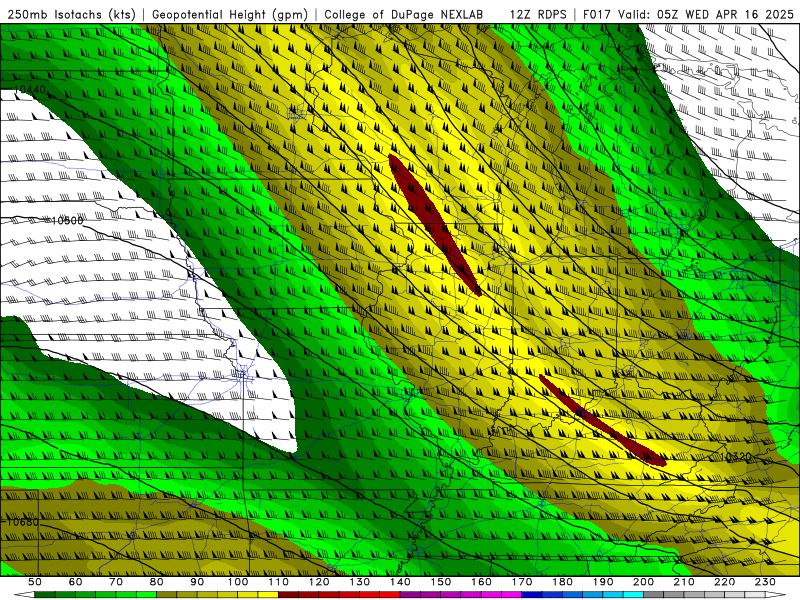Click the 120 label on the color scale
Viewport: 800px width, 600px height.
[x=319, y=582]
